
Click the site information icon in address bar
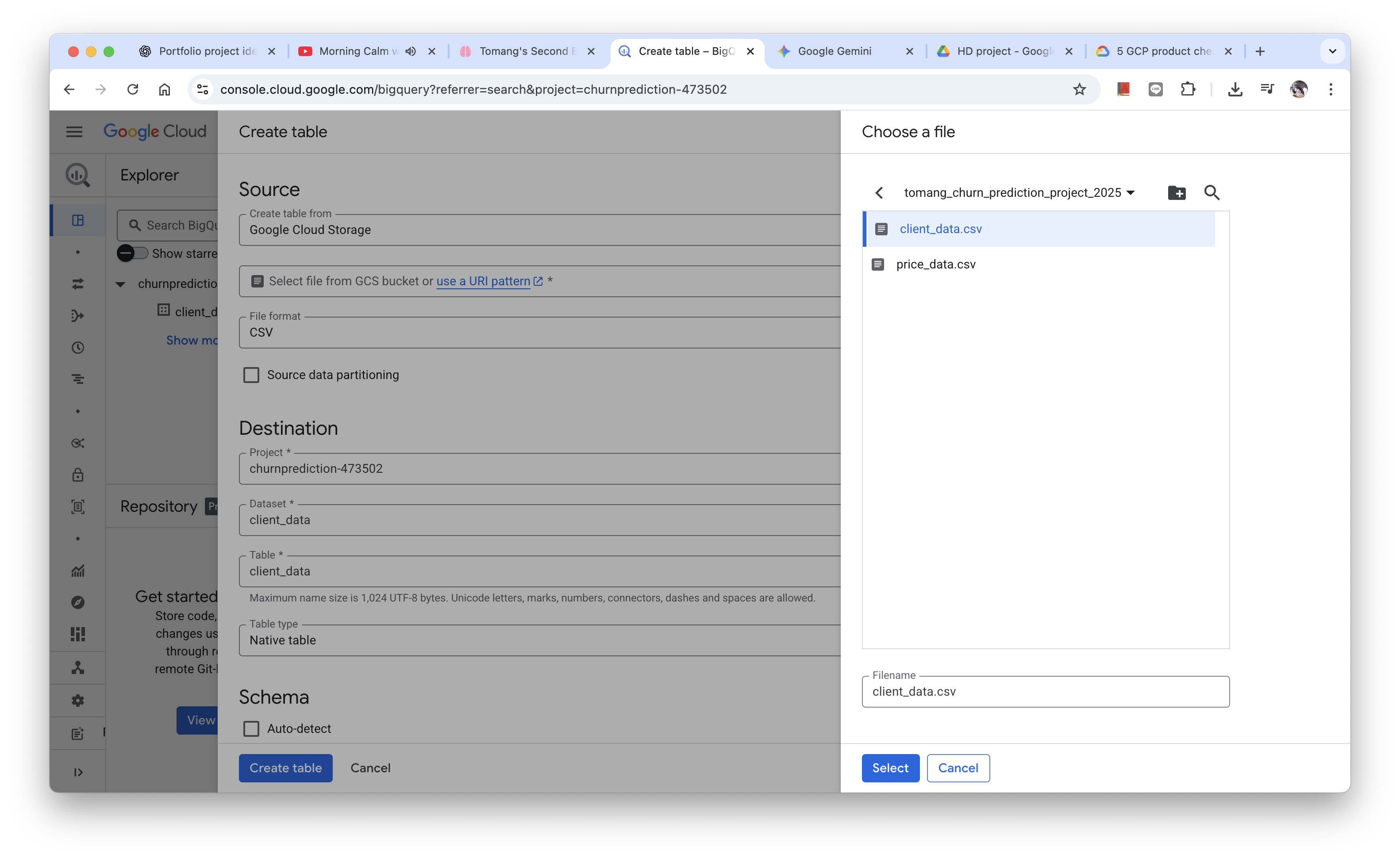point(203,89)
